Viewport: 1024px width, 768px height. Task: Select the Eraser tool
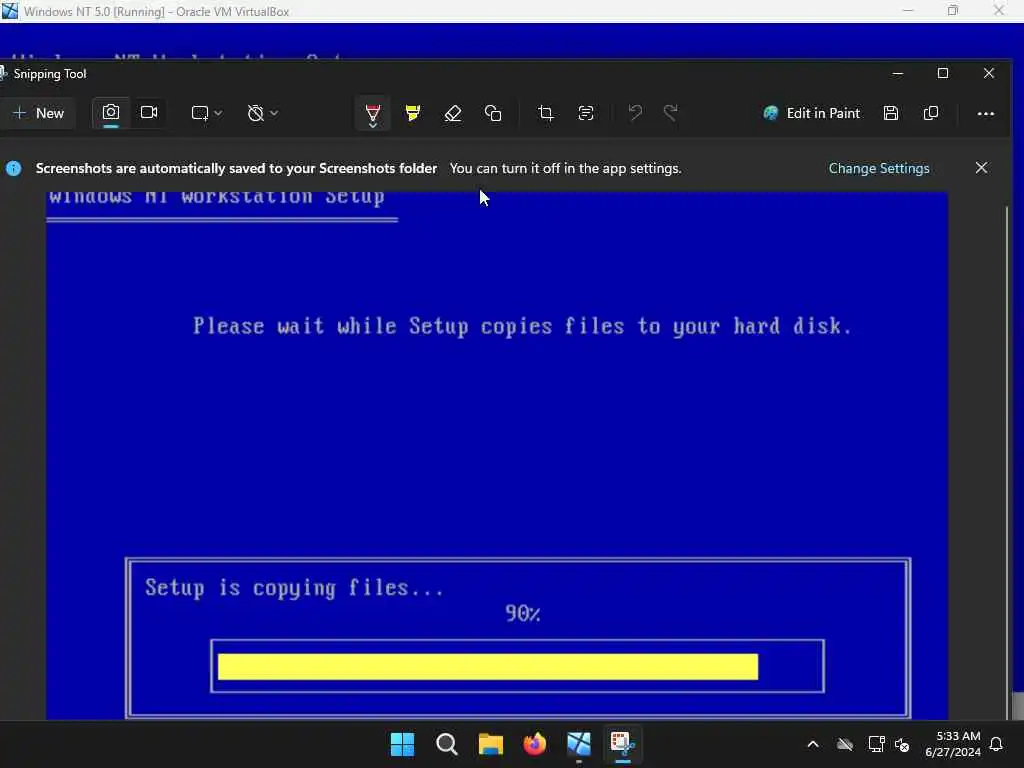coord(453,113)
